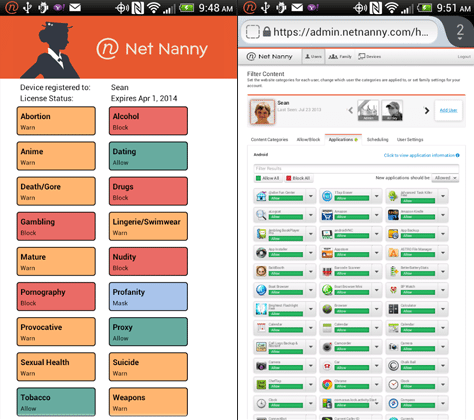Open the New applications Allowed dropdown

point(445,178)
